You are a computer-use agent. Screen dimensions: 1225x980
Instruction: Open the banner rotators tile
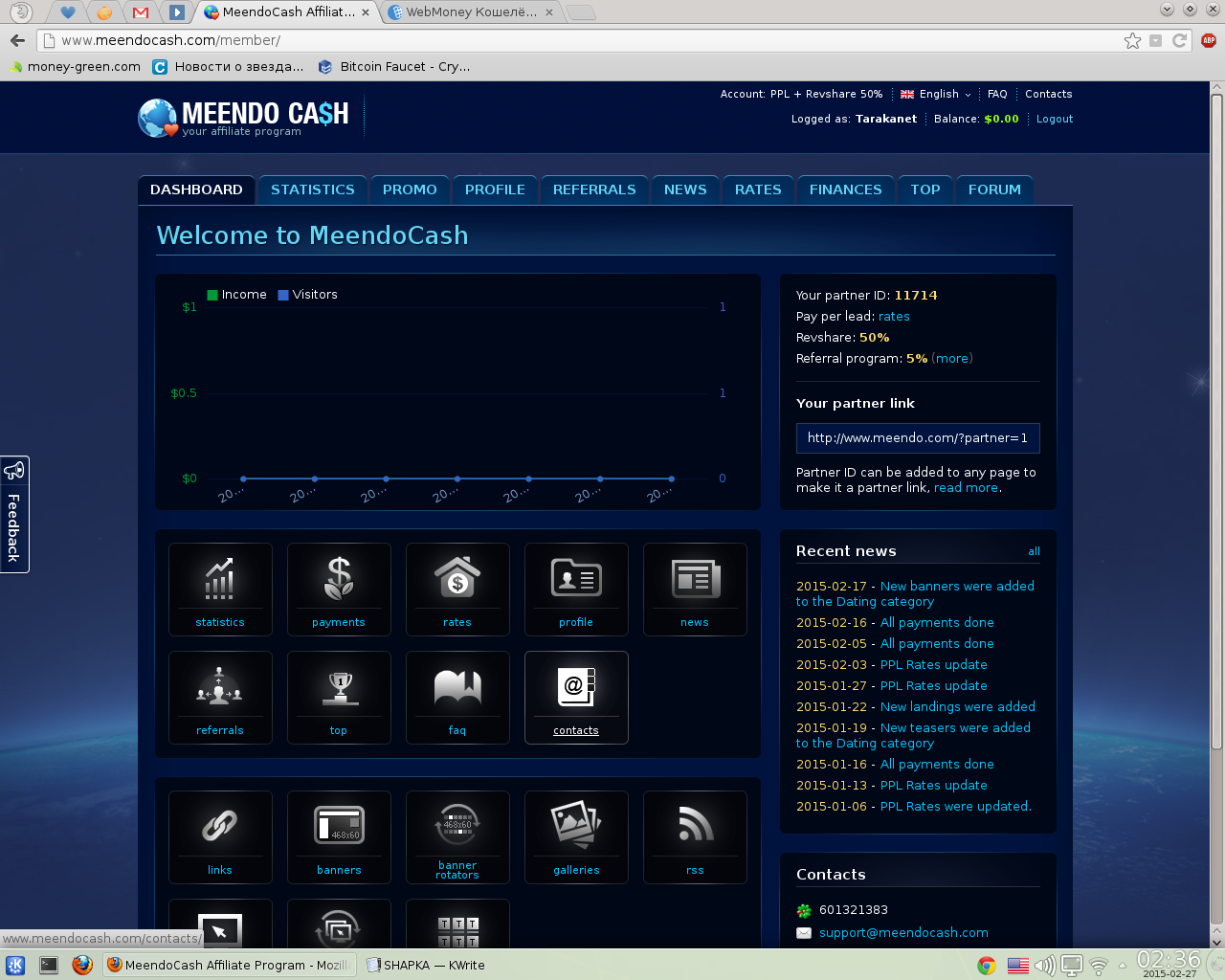click(457, 837)
